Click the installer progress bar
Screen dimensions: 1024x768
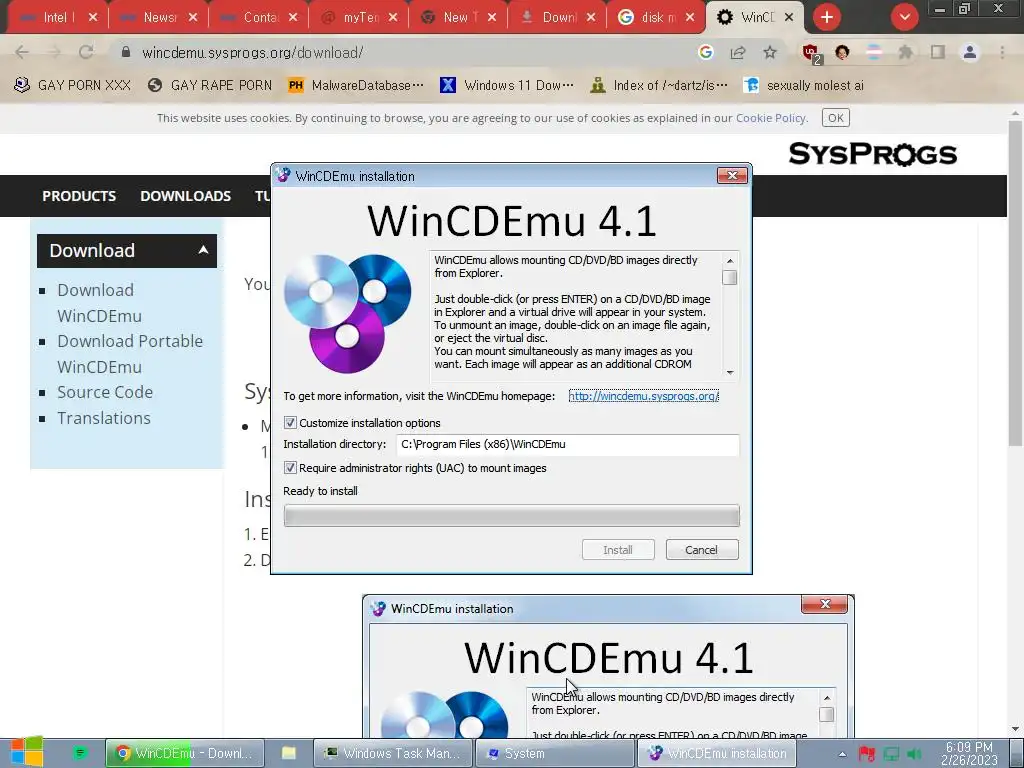click(511, 516)
